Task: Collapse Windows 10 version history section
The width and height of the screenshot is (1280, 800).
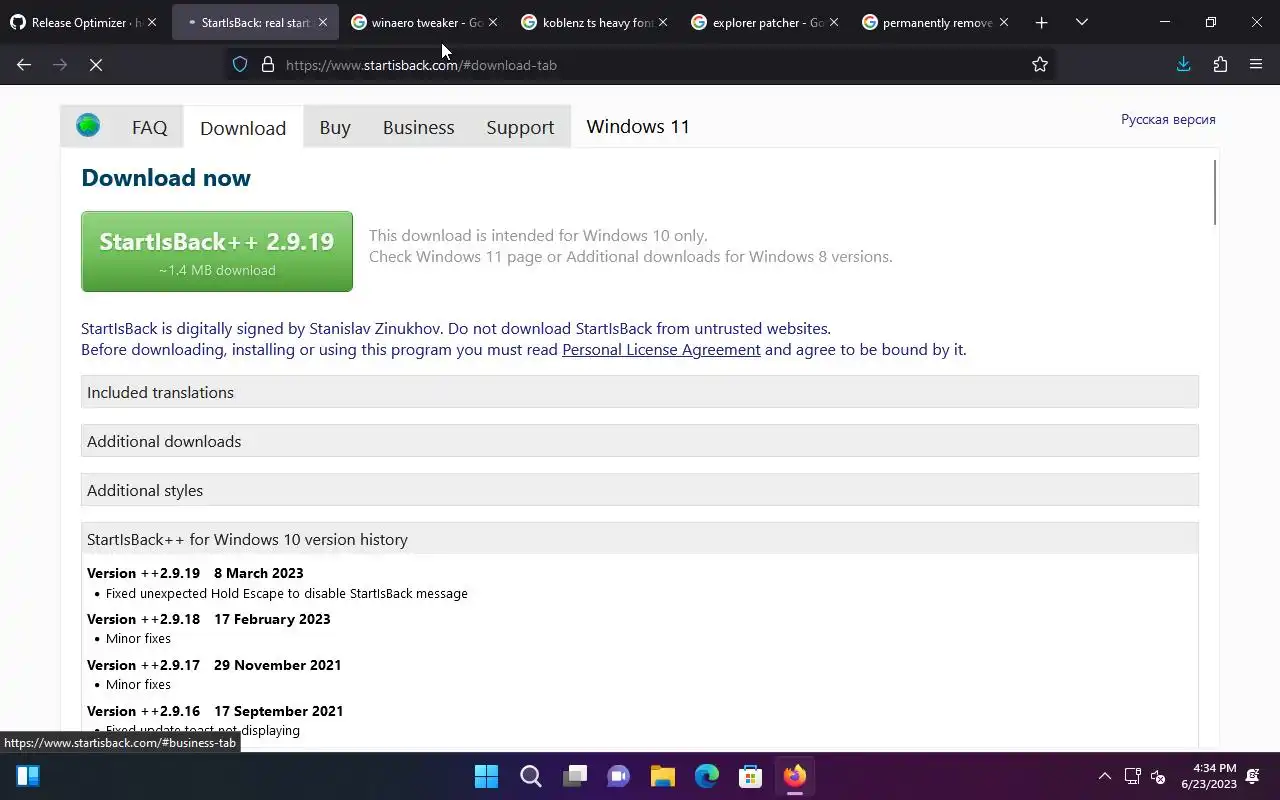Action: [640, 539]
